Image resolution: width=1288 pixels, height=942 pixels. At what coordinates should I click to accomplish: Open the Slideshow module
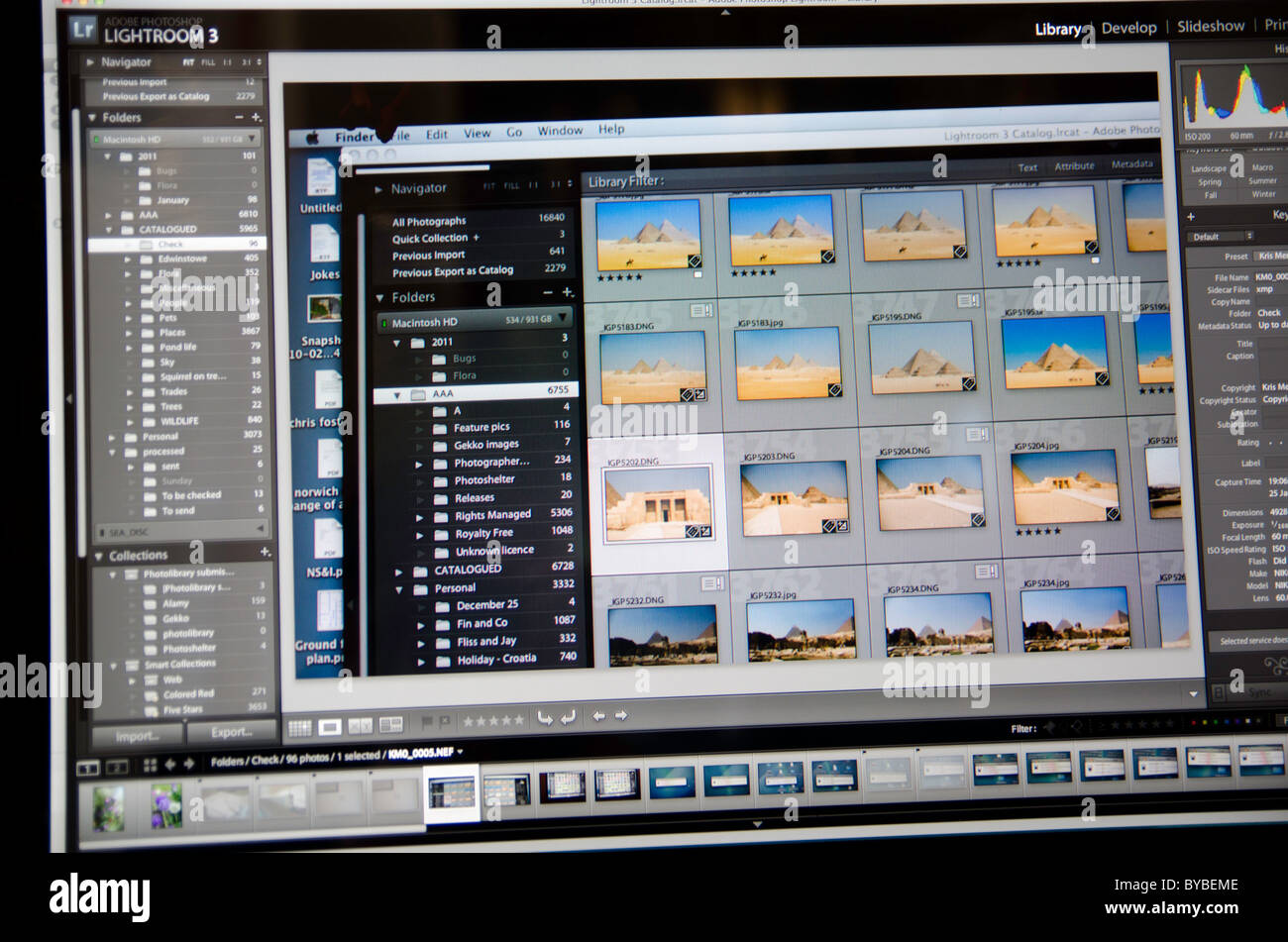(1210, 27)
